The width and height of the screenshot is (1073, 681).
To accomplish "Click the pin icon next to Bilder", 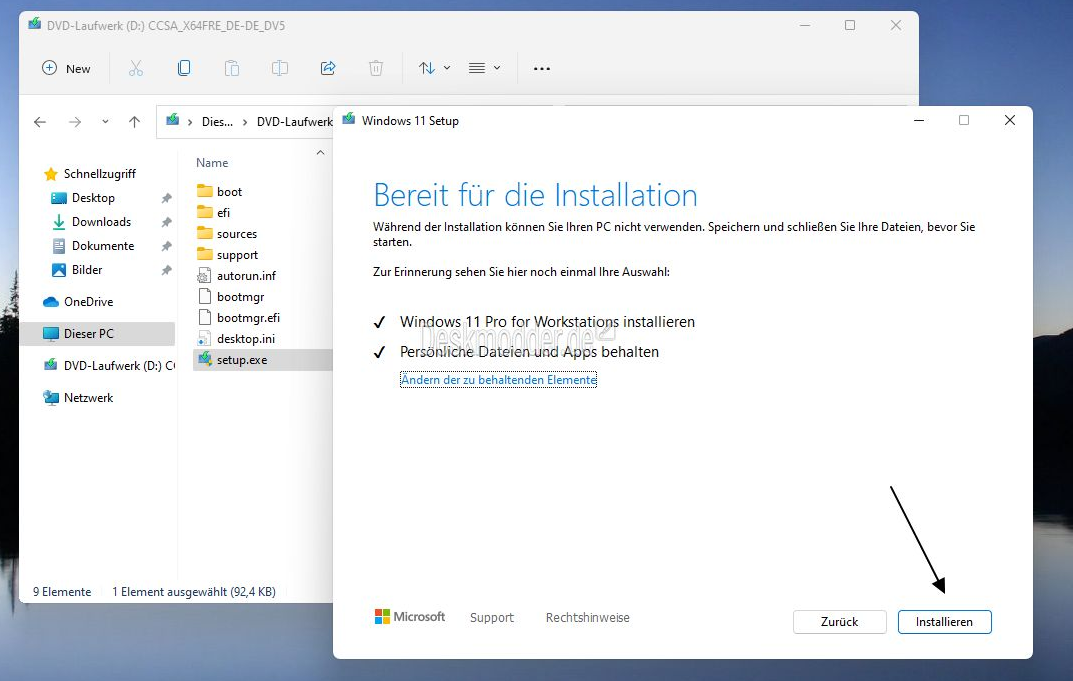I will (166, 270).
